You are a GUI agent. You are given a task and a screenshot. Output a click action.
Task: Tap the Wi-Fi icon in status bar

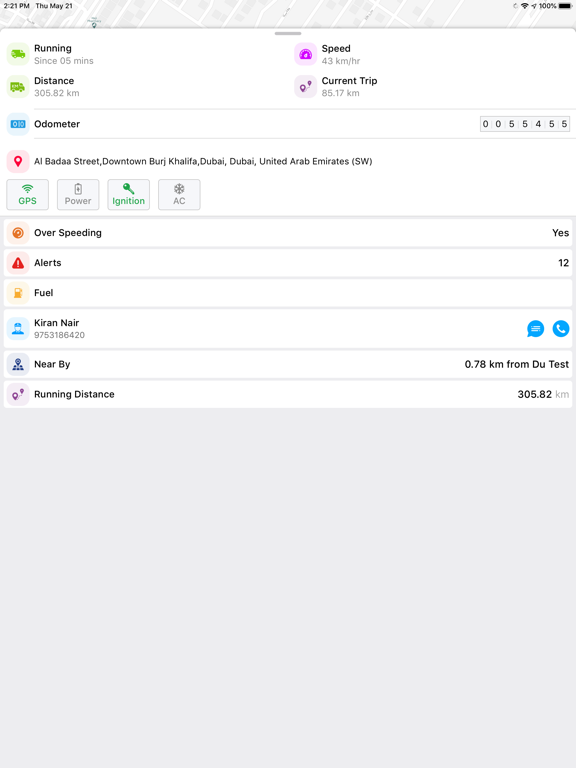point(525,6)
